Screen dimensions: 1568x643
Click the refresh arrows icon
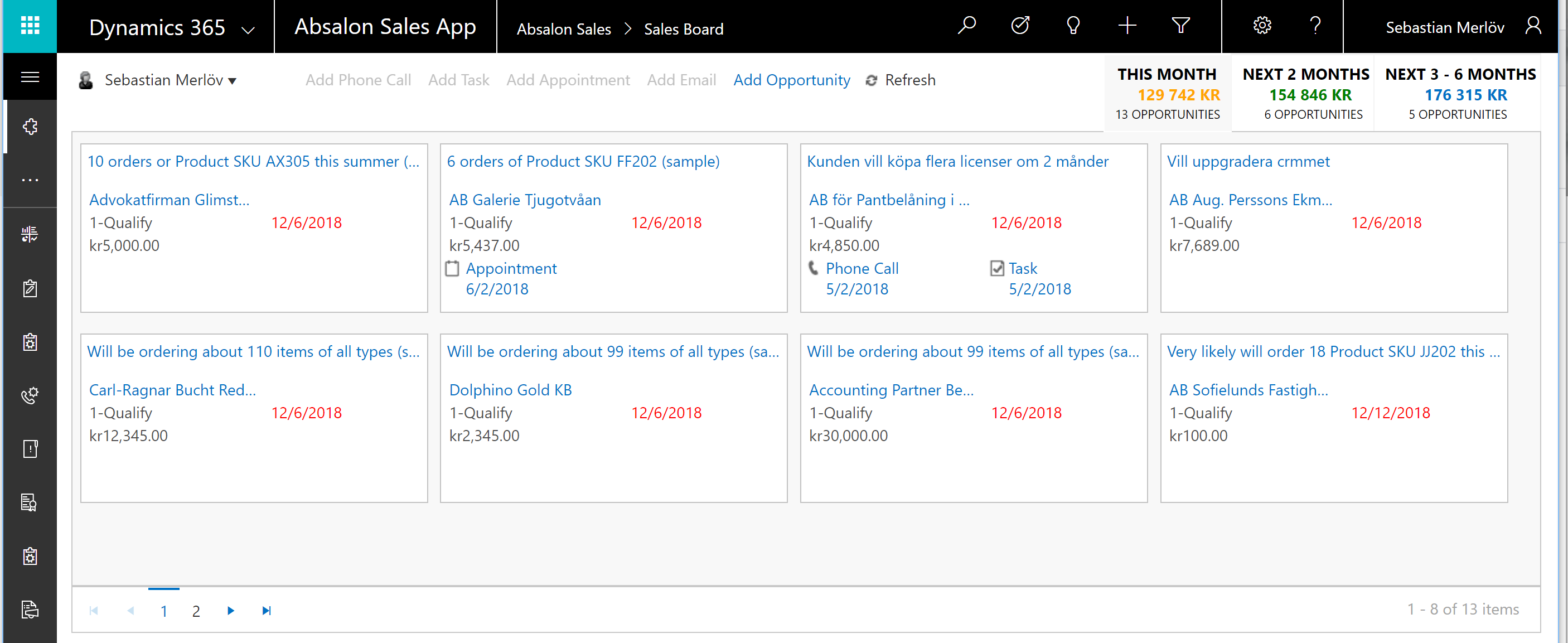click(x=872, y=80)
